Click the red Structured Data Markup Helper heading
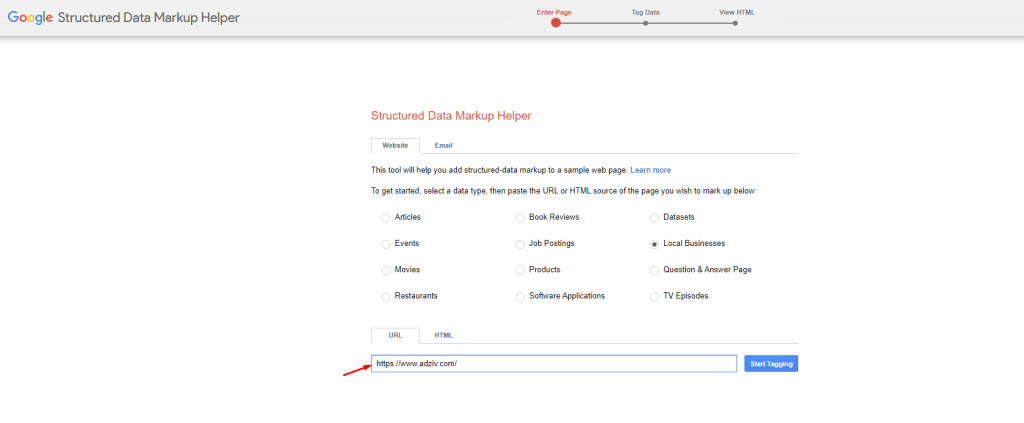1024x423 pixels. 451,116
